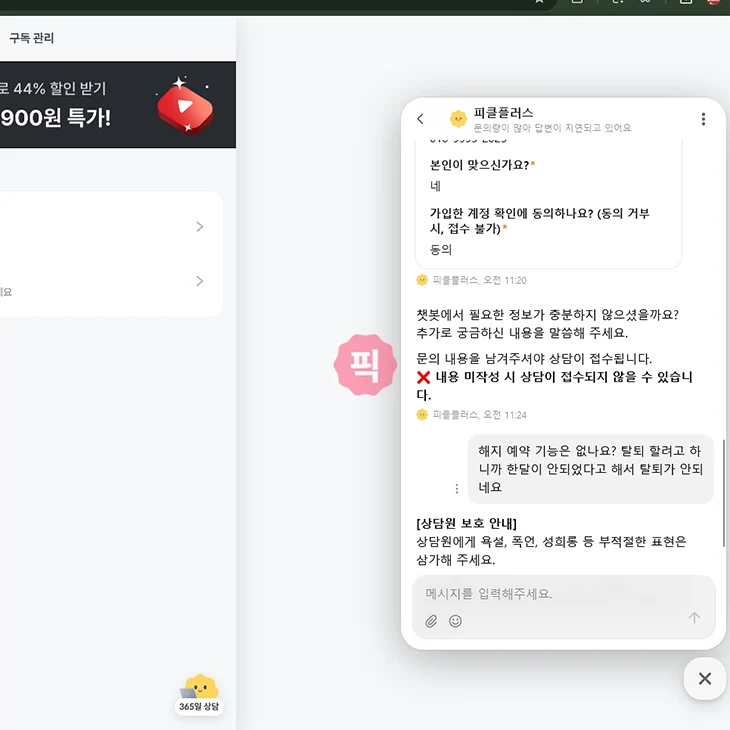
Task: Expand the second subscription row chevron
Action: click(x=200, y=281)
